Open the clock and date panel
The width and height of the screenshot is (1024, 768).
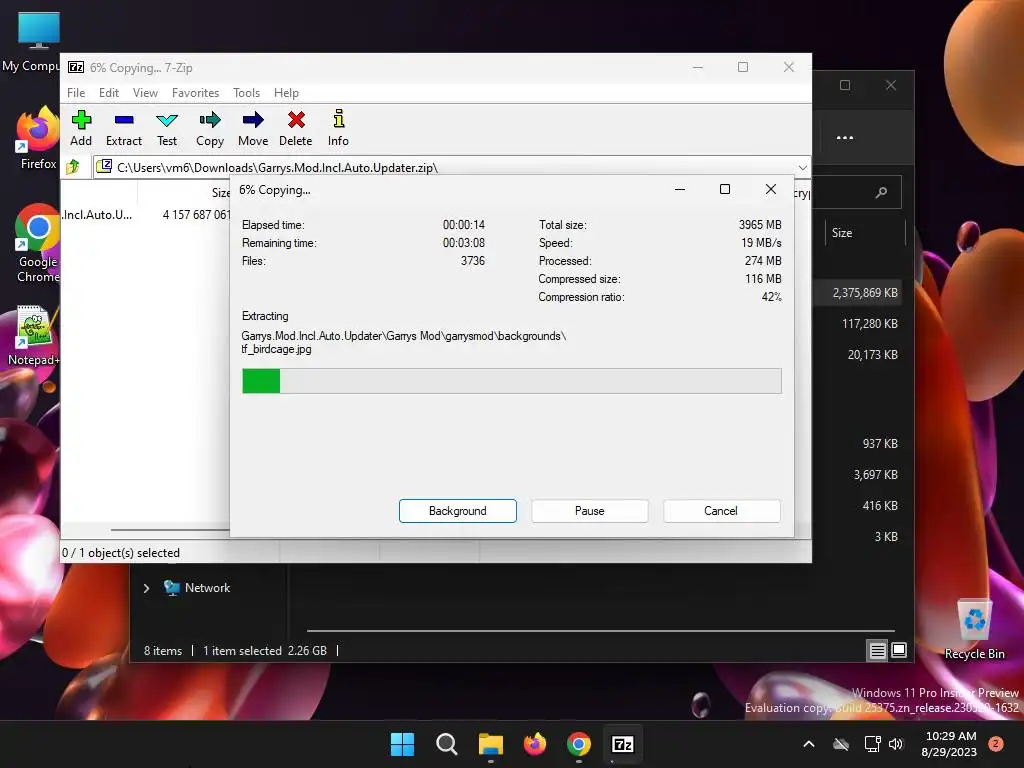950,744
